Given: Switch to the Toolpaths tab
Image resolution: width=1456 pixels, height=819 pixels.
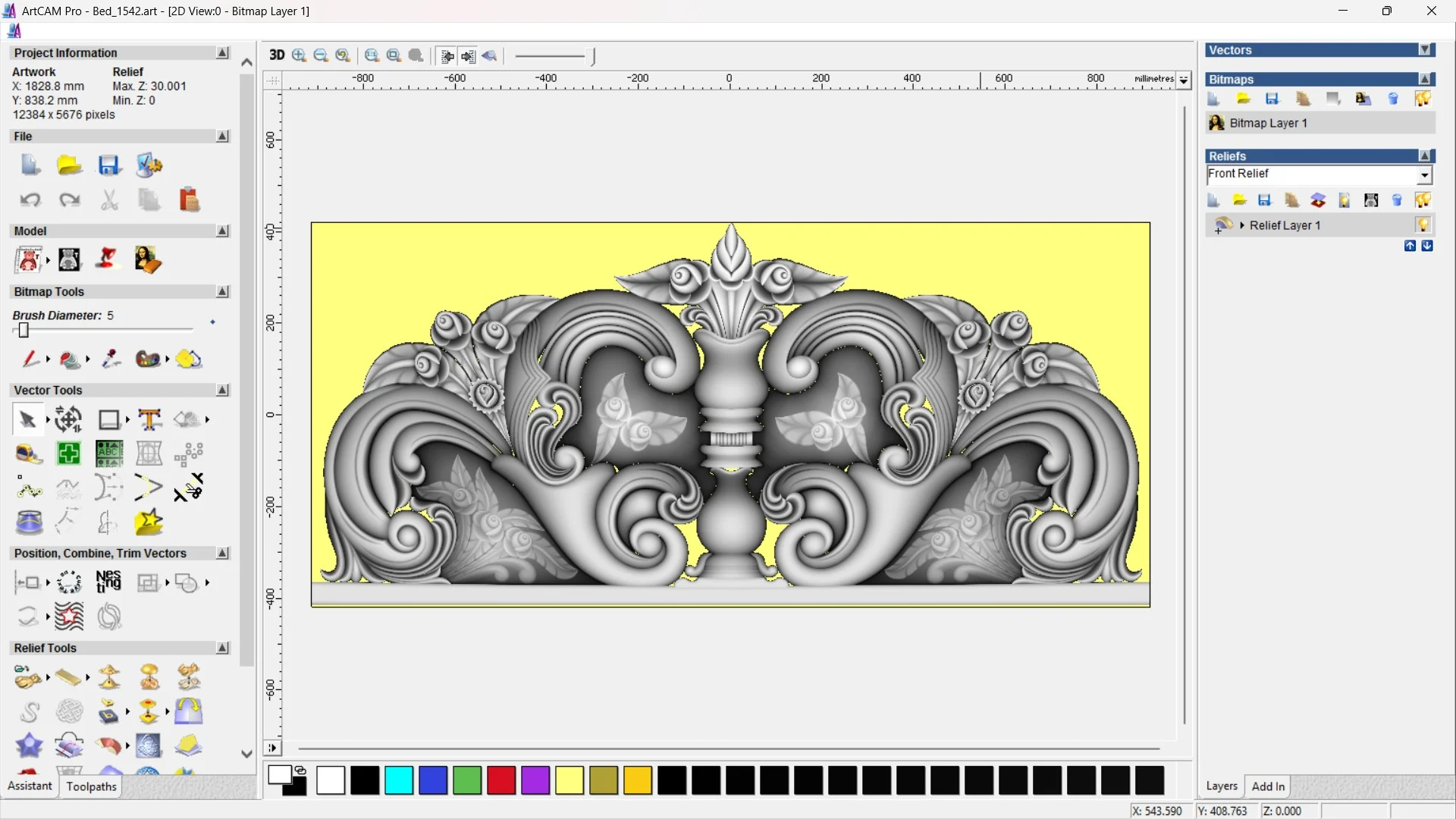Looking at the screenshot, I should (91, 786).
